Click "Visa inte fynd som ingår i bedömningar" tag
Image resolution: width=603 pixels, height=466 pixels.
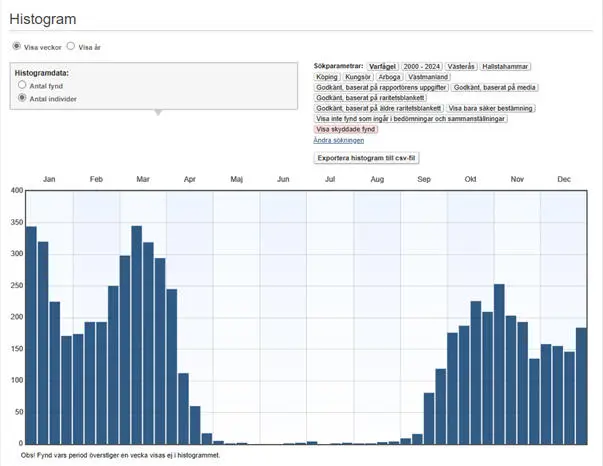[x=411, y=119]
